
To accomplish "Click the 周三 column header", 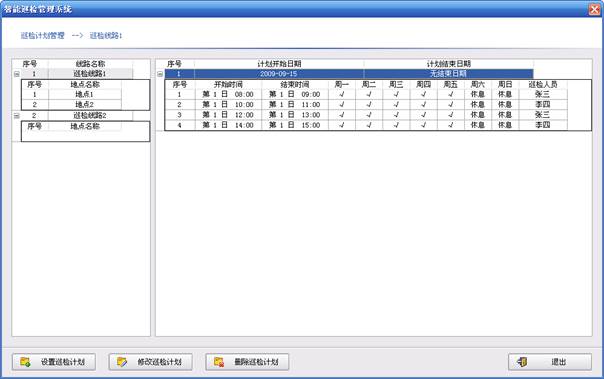I will coord(396,84).
